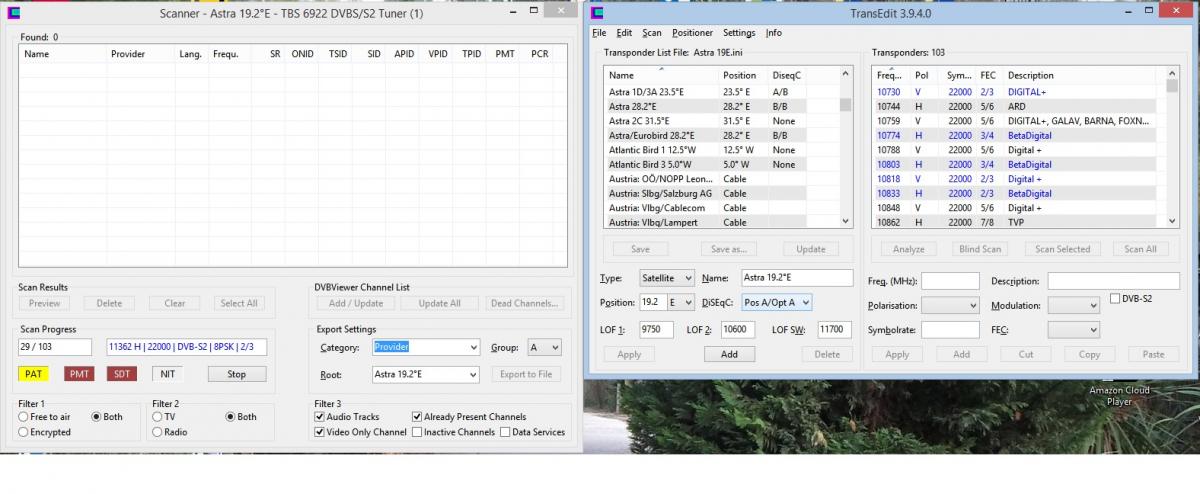
Task: Select the Astra 28.2°E row in the list
Action: pos(722,106)
